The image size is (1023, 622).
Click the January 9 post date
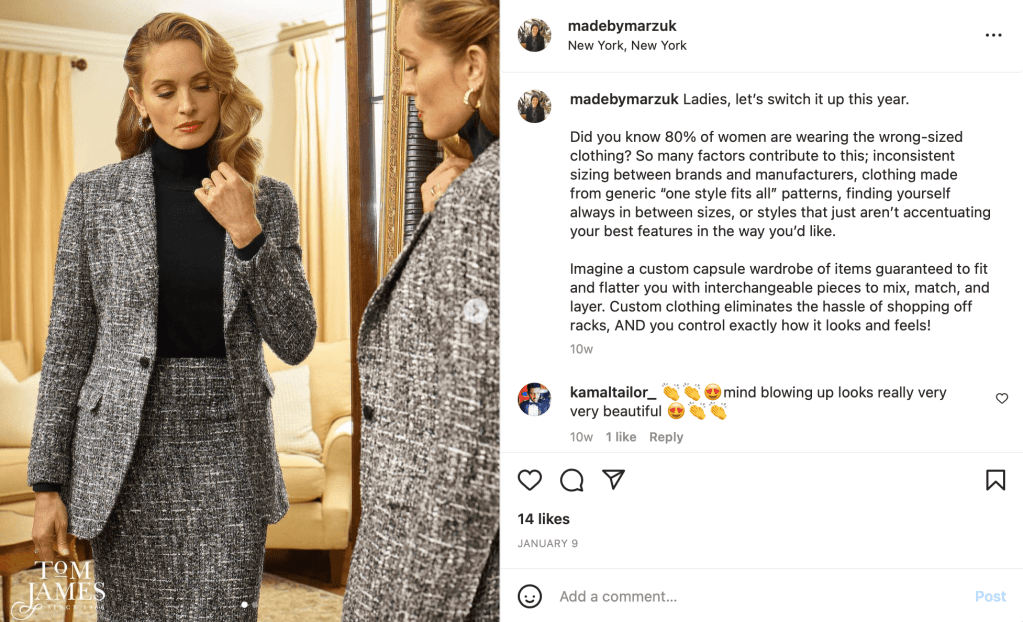click(x=548, y=544)
